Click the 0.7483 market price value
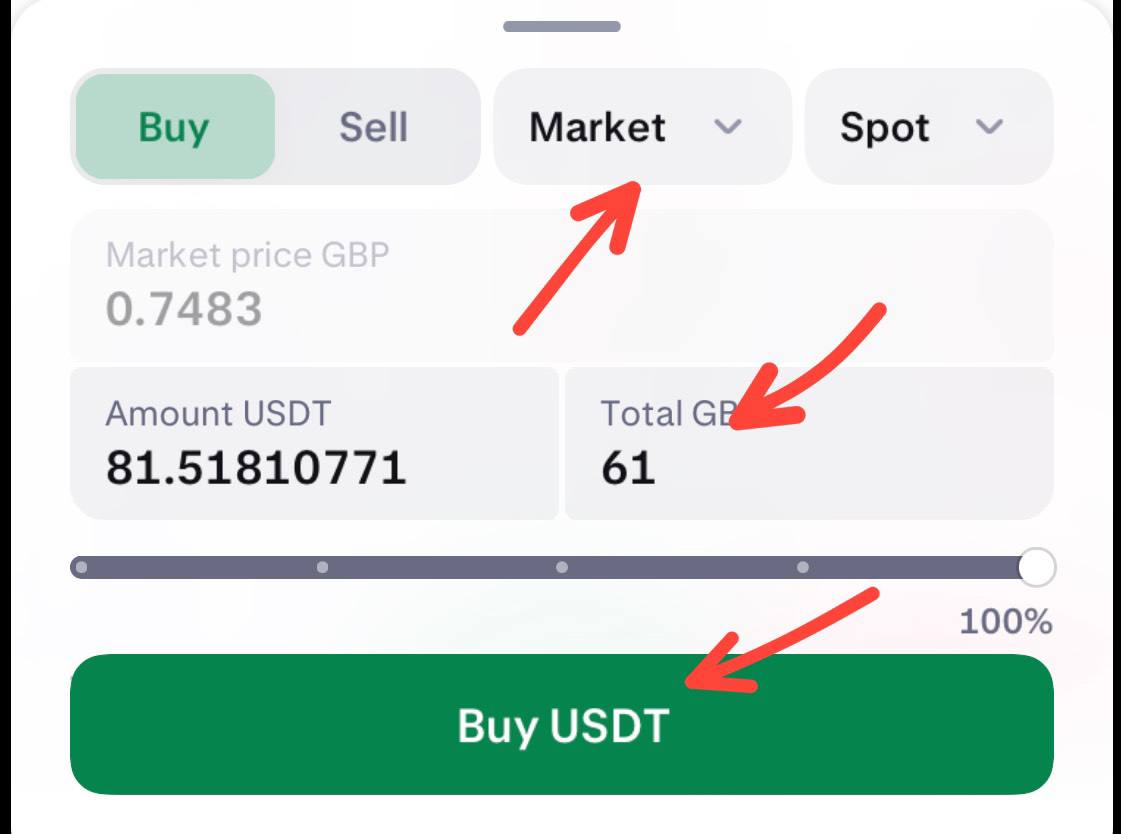This screenshot has height=834, width=1121. (x=184, y=310)
